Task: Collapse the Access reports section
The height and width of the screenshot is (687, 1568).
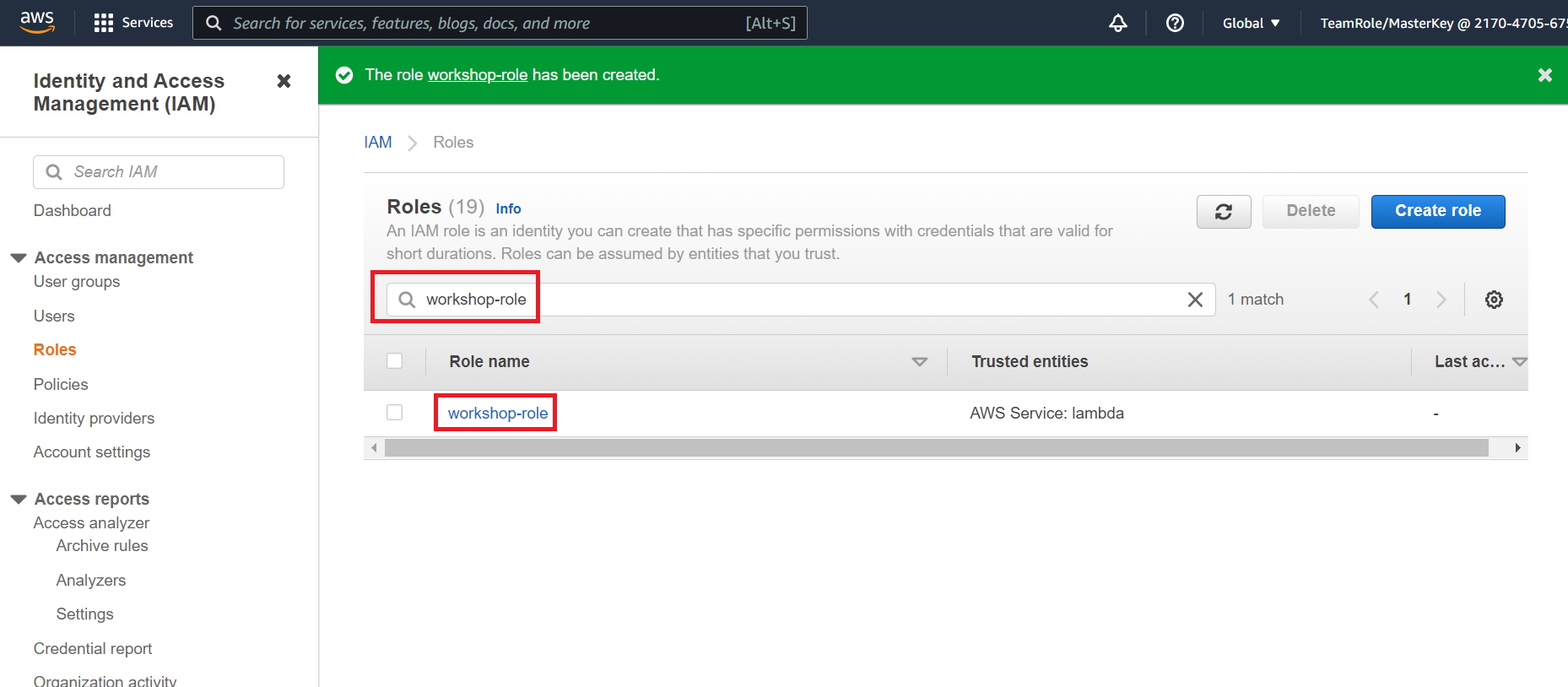Action: (19, 500)
